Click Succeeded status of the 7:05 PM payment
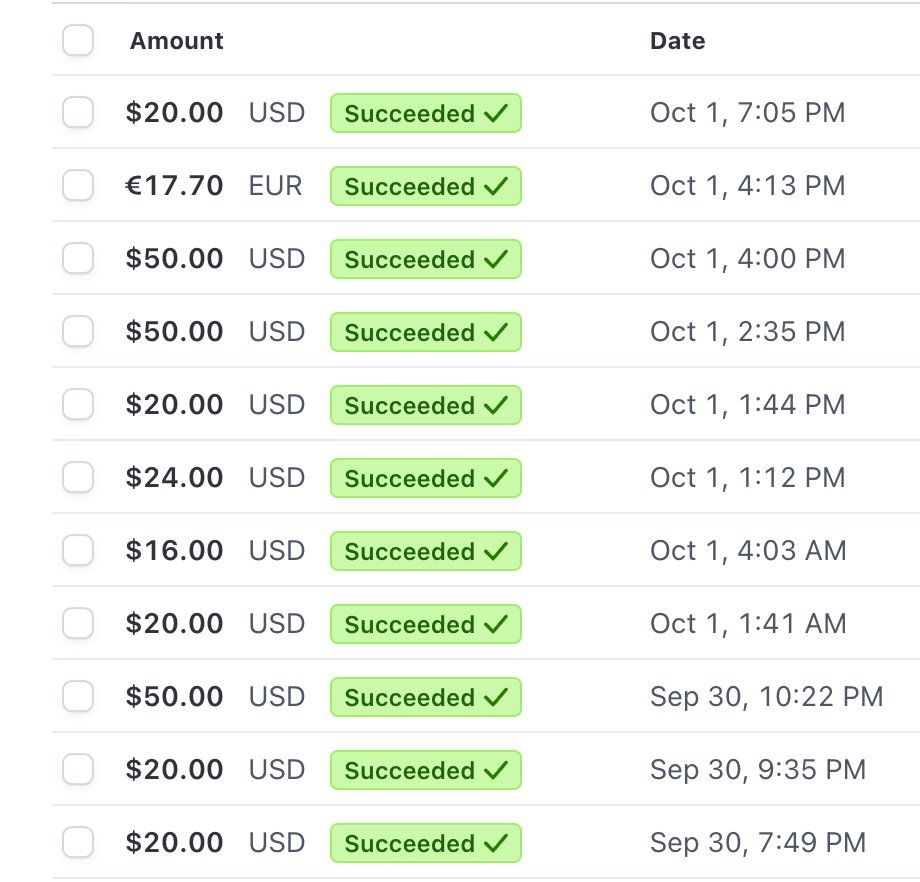920x882 pixels. coord(426,113)
